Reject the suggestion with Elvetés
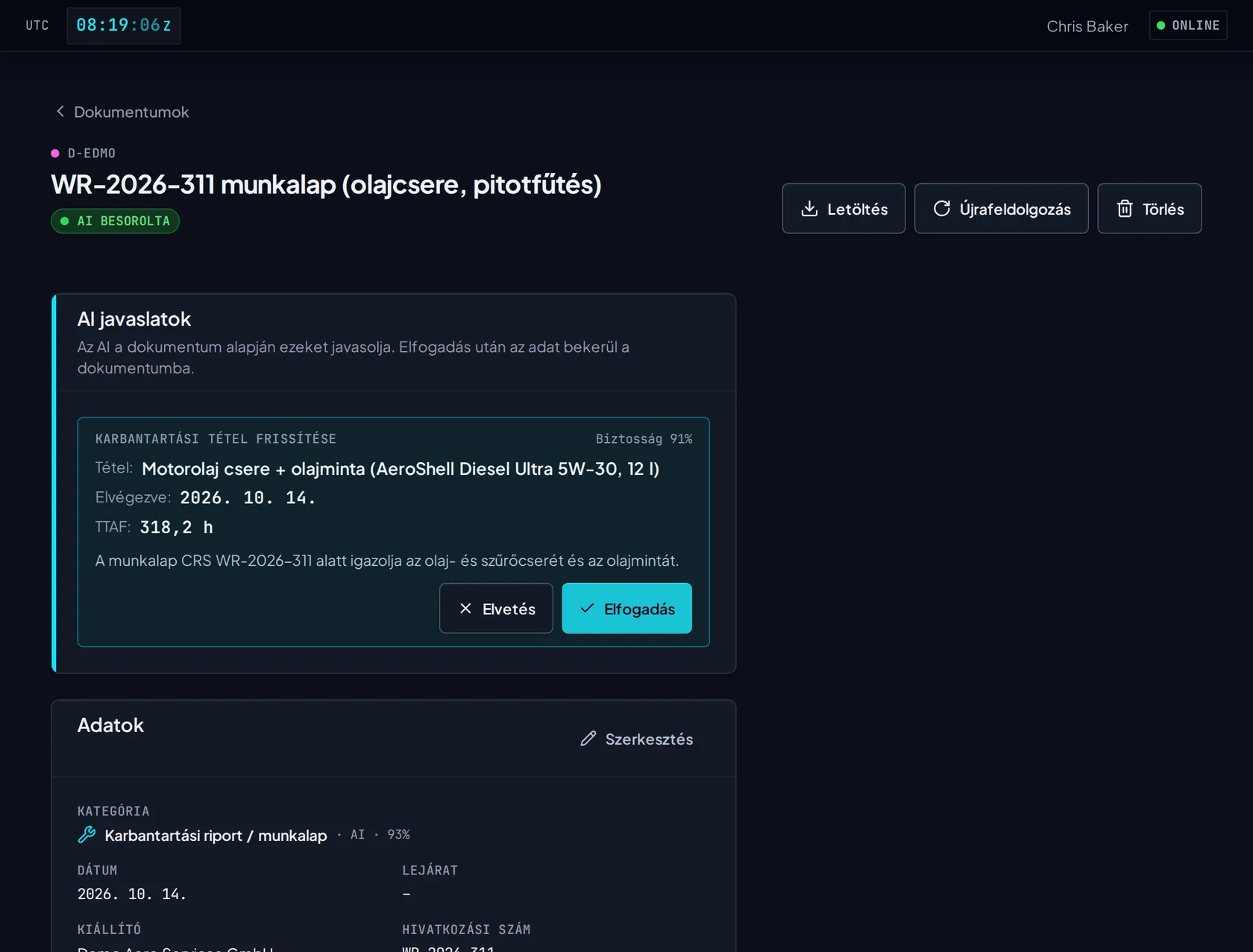1253x952 pixels. click(496, 608)
